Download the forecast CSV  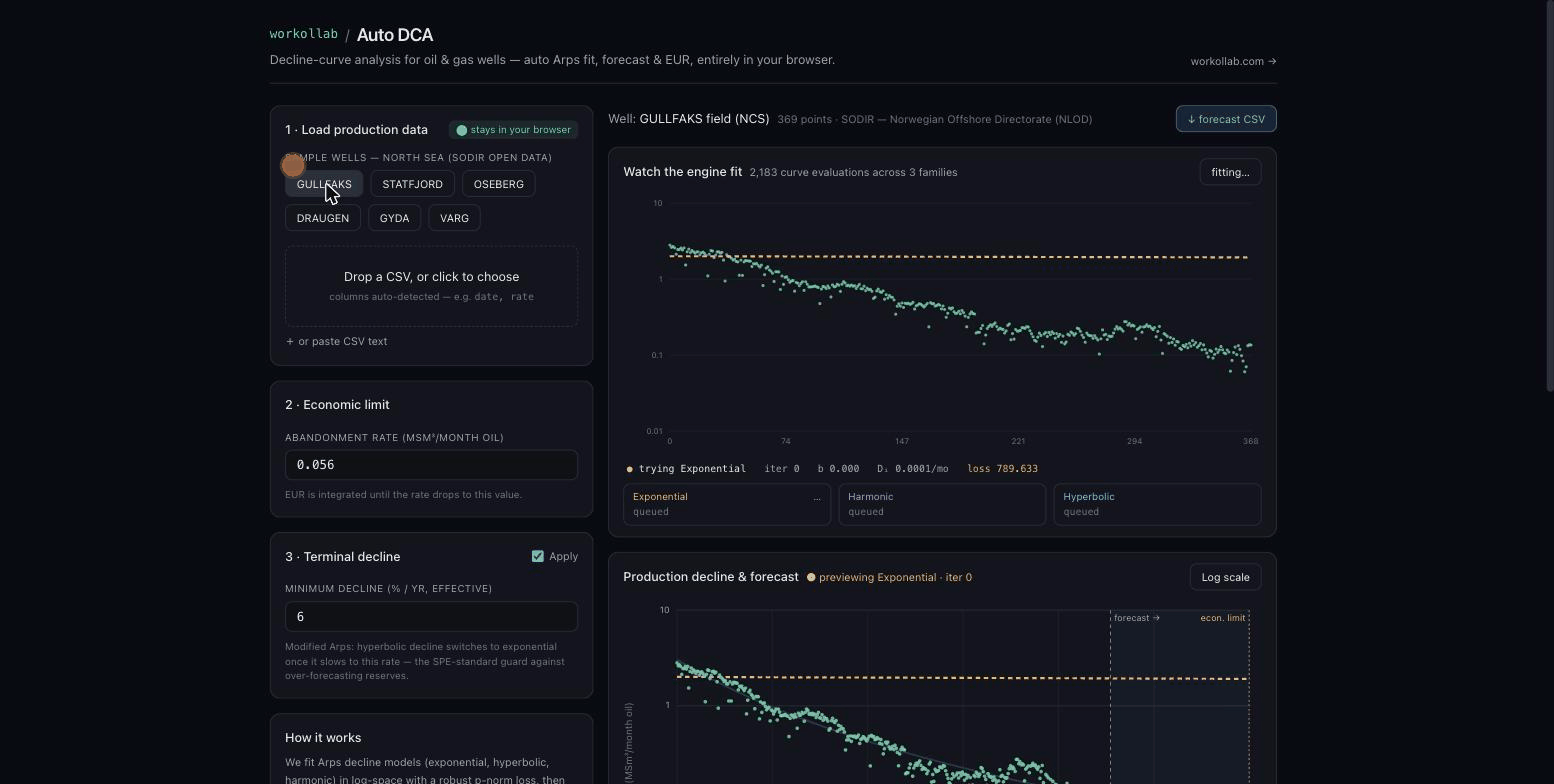coord(1226,119)
